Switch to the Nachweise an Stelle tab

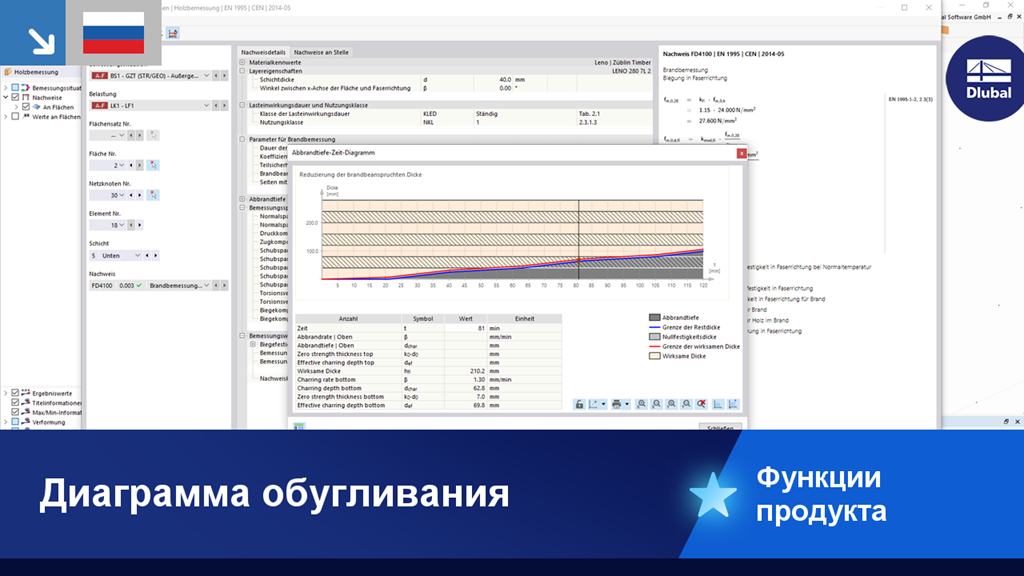coord(321,52)
